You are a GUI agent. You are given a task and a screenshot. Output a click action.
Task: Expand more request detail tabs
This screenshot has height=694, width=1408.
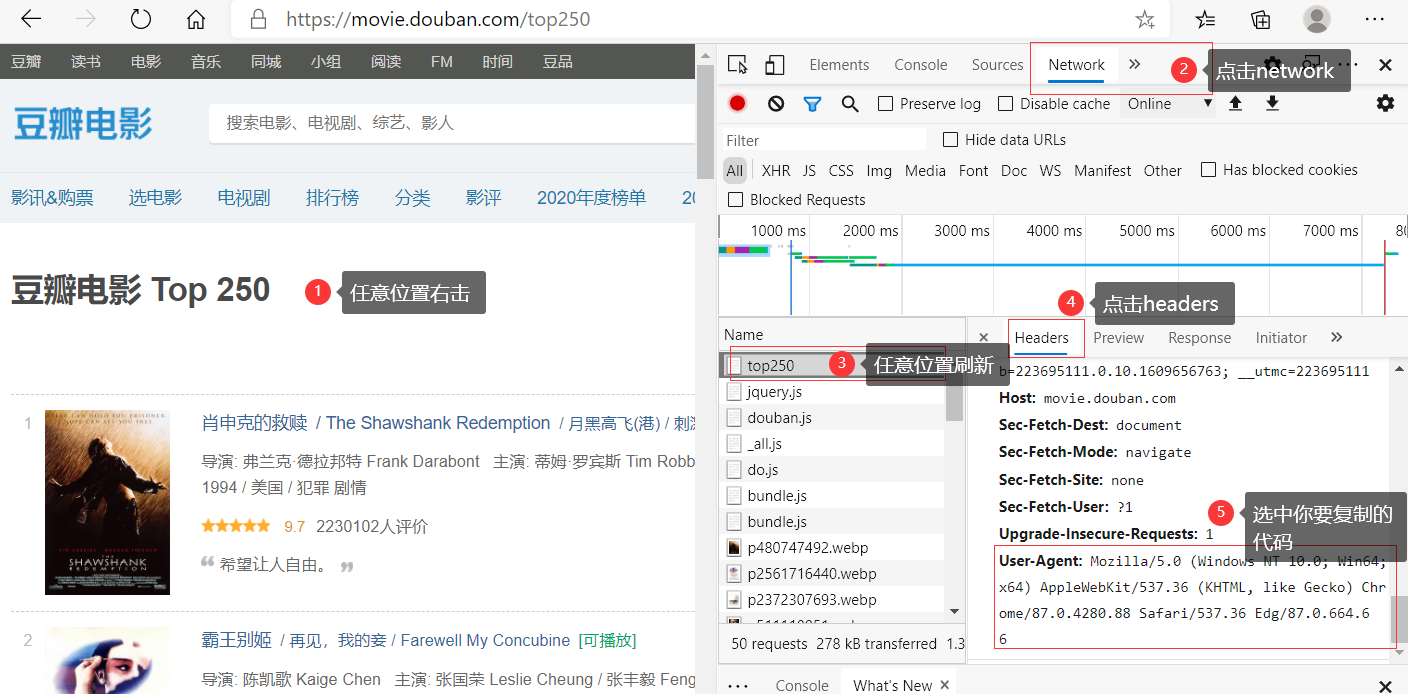tap(1336, 337)
